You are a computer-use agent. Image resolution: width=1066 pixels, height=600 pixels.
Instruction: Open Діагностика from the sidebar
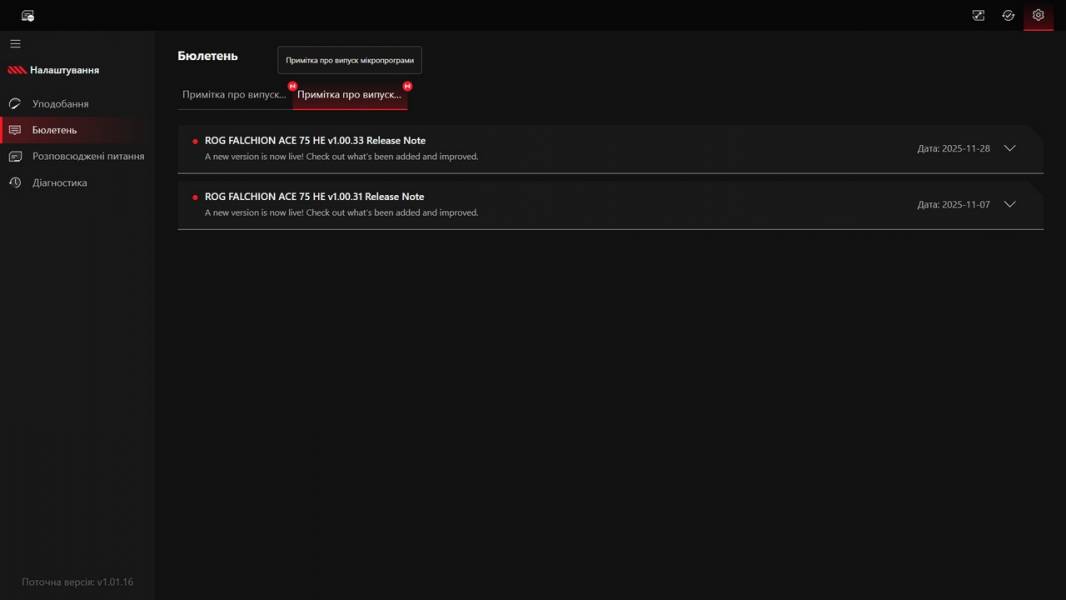click(59, 183)
